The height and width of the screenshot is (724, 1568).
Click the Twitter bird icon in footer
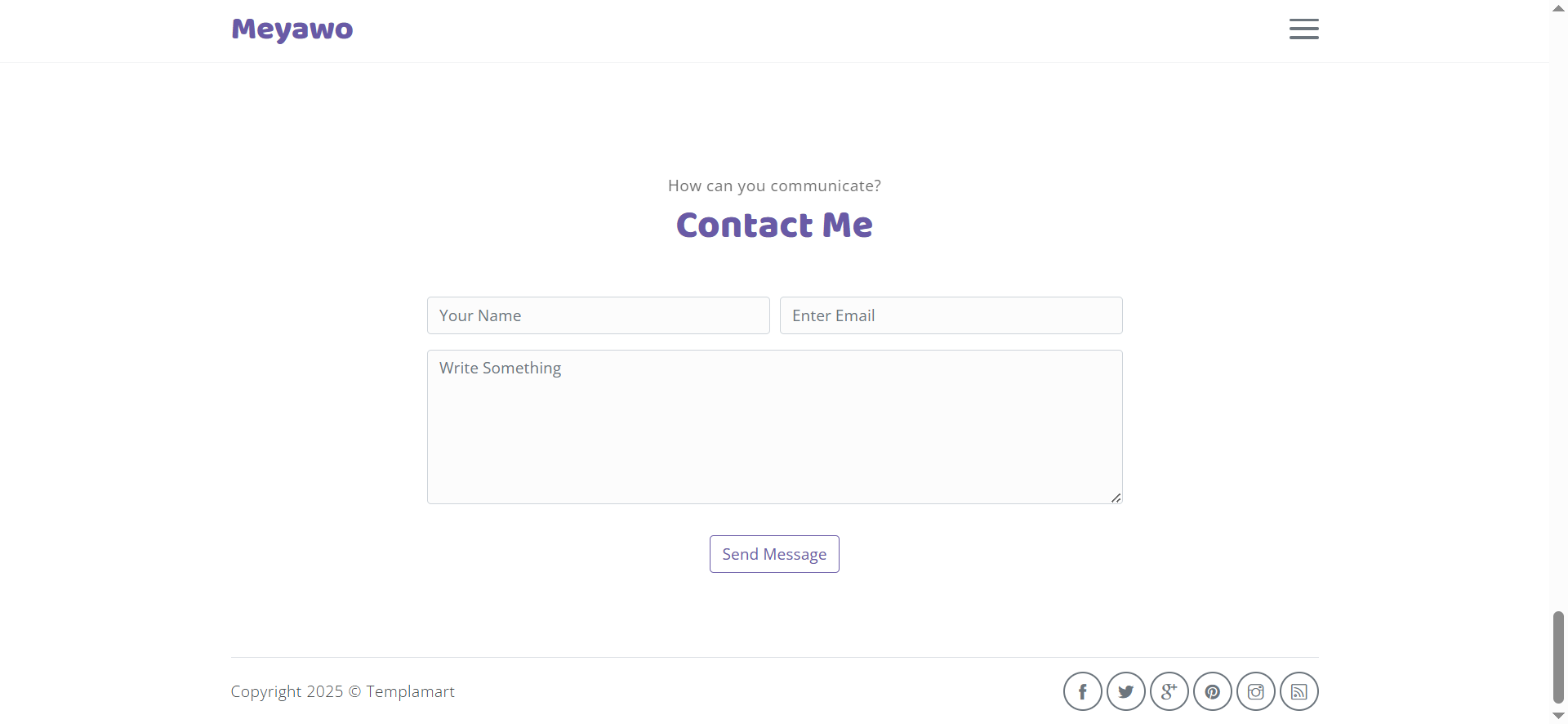1125,692
